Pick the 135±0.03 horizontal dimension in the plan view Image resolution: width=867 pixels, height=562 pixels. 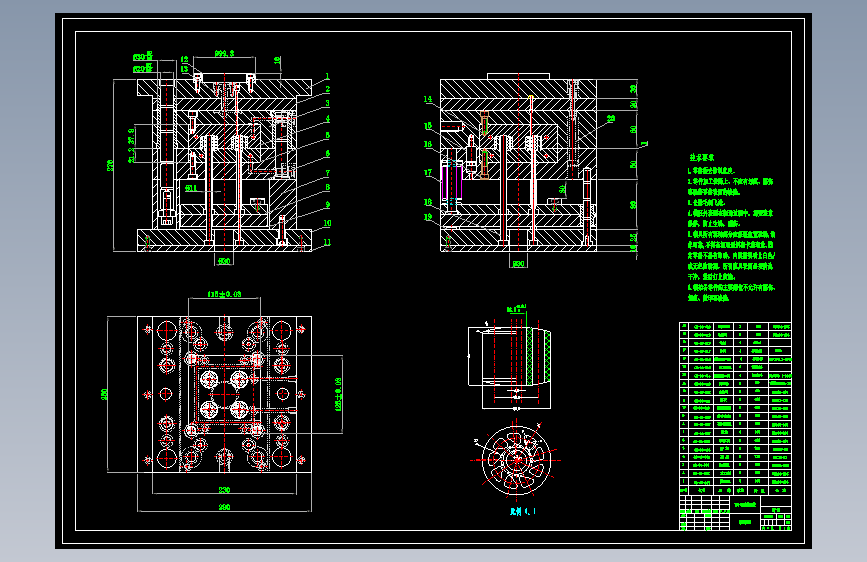[x=224, y=294]
